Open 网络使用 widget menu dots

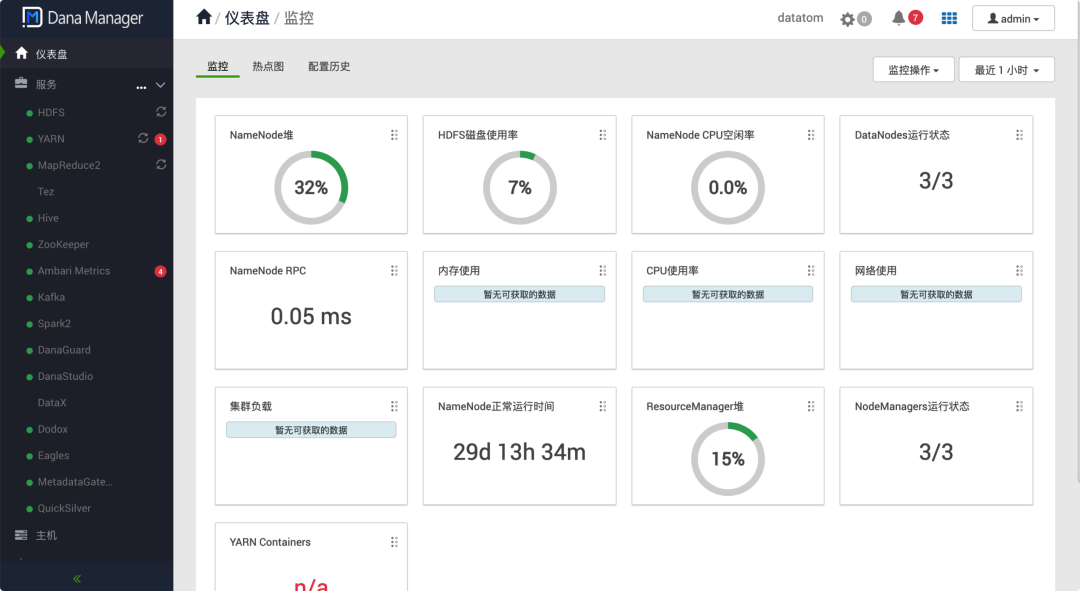[1019, 271]
